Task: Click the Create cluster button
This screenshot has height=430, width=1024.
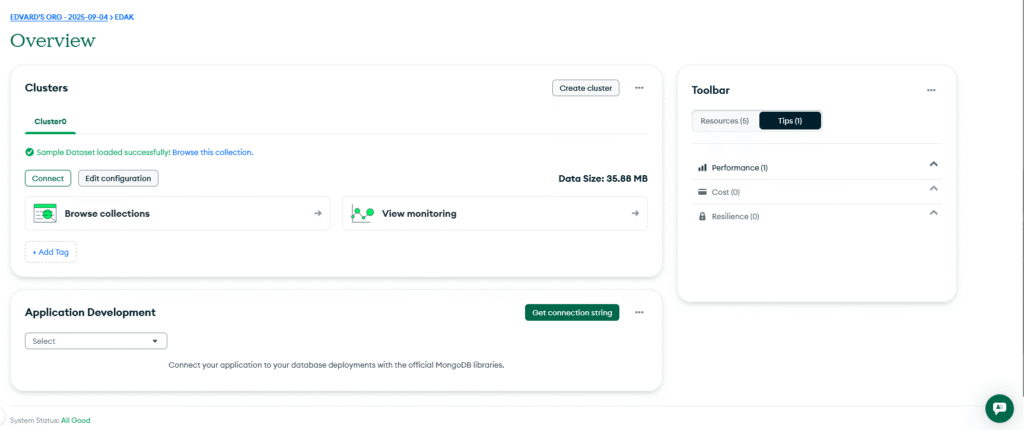Action: (585, 88)
